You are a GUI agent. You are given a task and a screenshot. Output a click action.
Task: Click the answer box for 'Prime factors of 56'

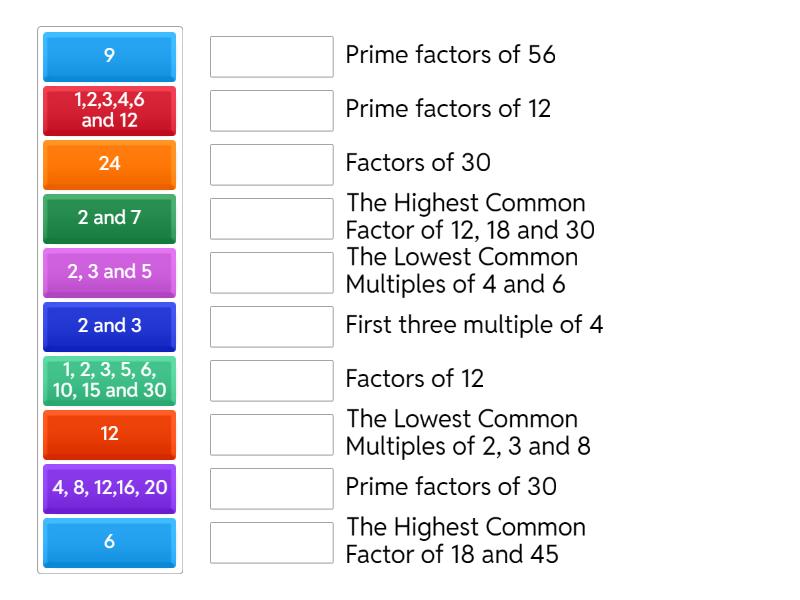[x=272, y=57]
